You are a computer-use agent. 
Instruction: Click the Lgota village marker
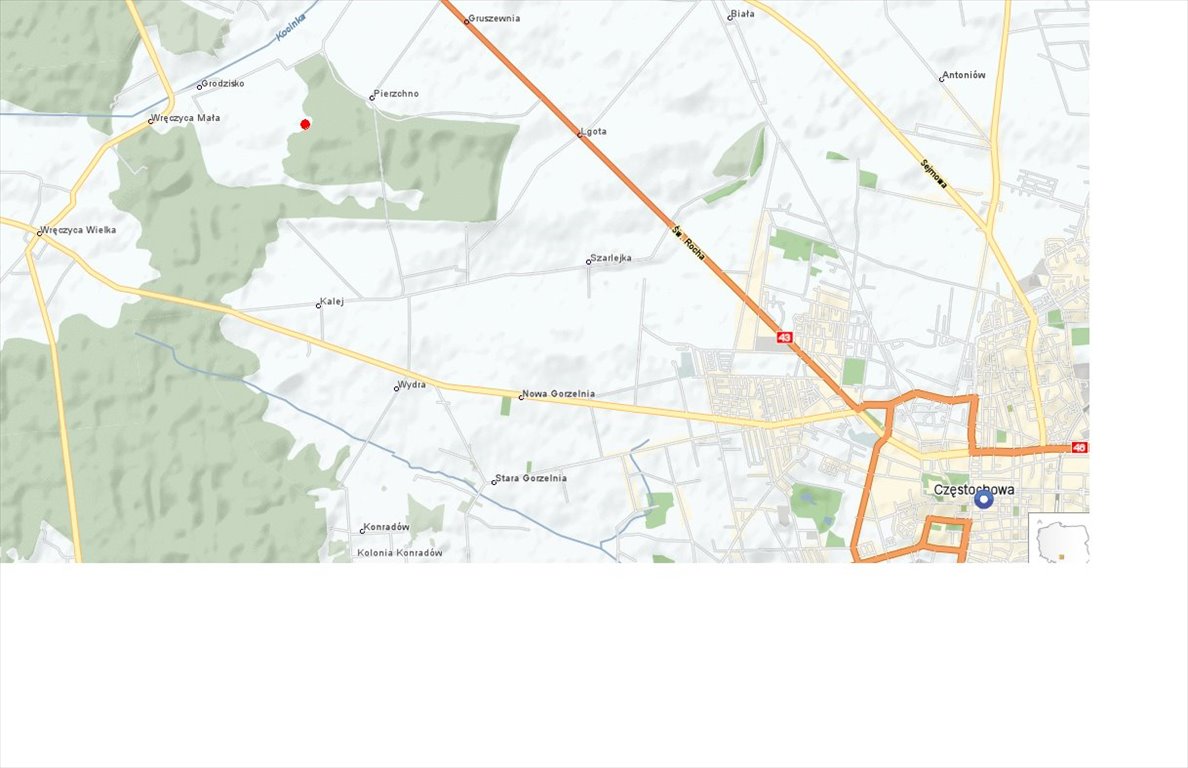[x=580, y=135]
